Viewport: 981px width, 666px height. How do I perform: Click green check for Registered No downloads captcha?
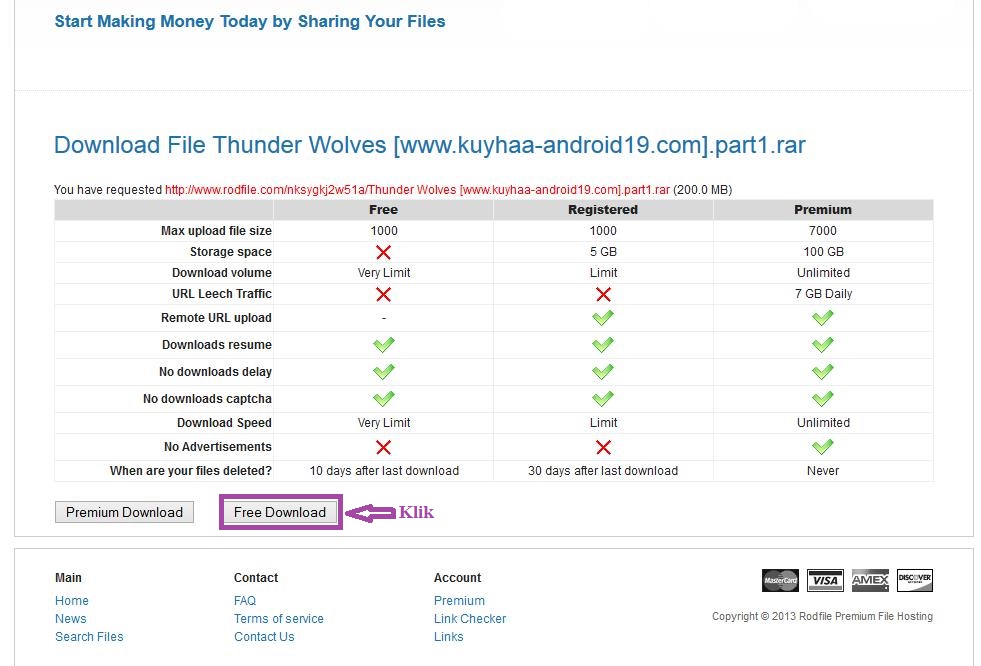[603, 398]
